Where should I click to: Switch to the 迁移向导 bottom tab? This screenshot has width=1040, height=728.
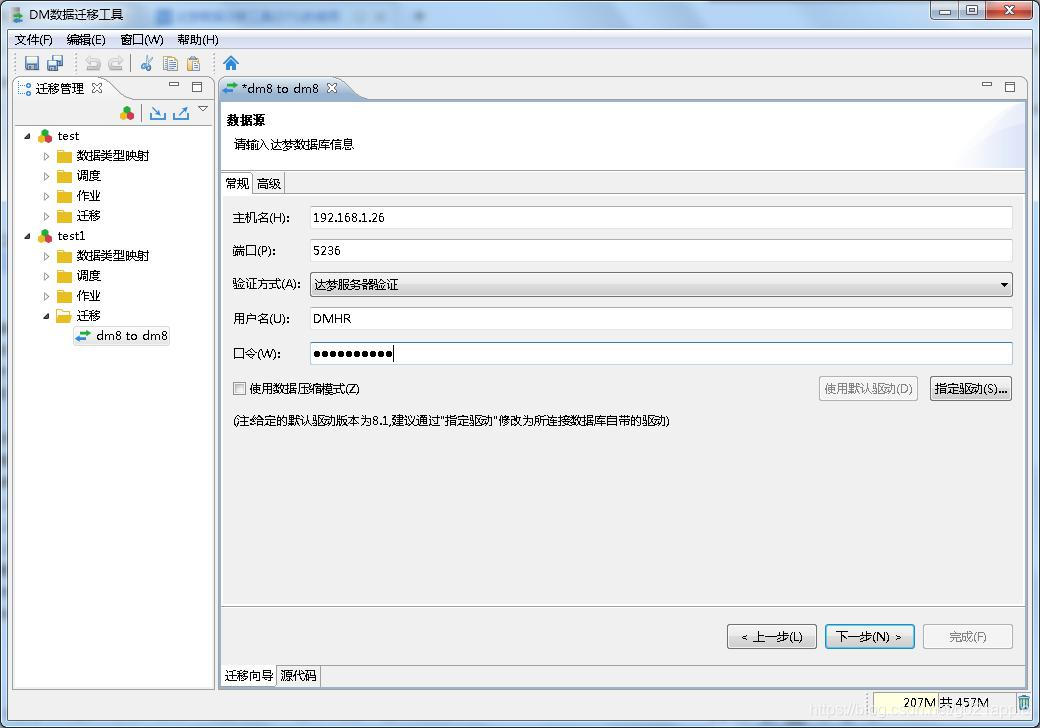249,676
